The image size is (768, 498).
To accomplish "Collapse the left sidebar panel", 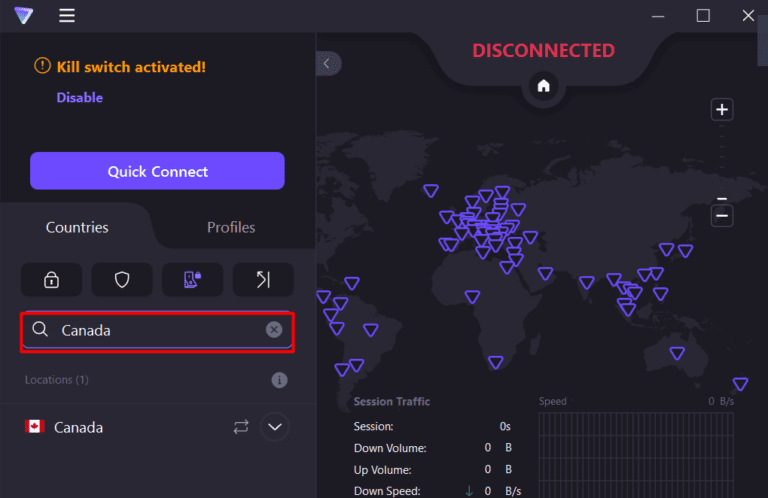I will coord(328,63).
